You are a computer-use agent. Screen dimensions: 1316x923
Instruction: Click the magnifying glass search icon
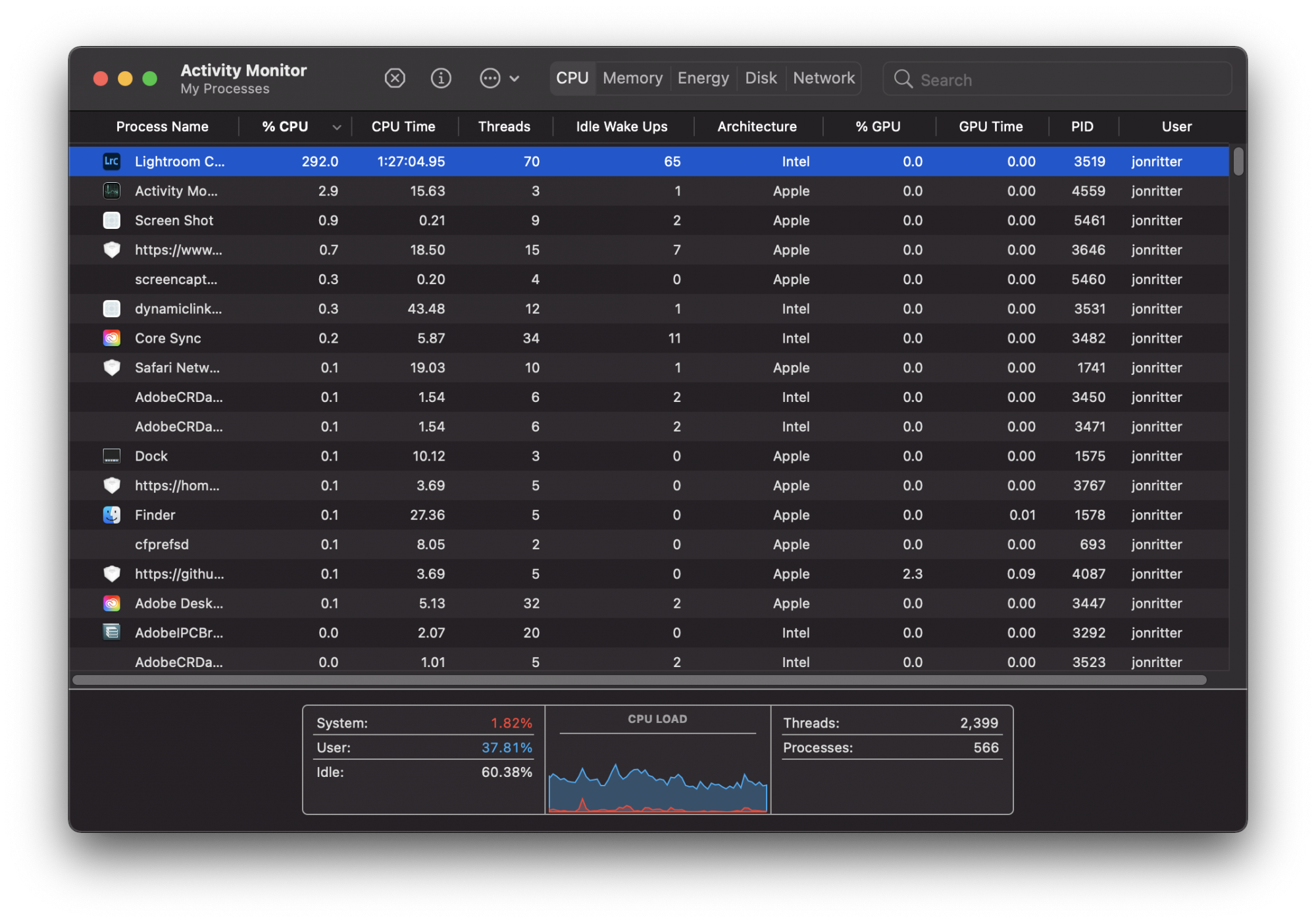click(x=903, y=80)
